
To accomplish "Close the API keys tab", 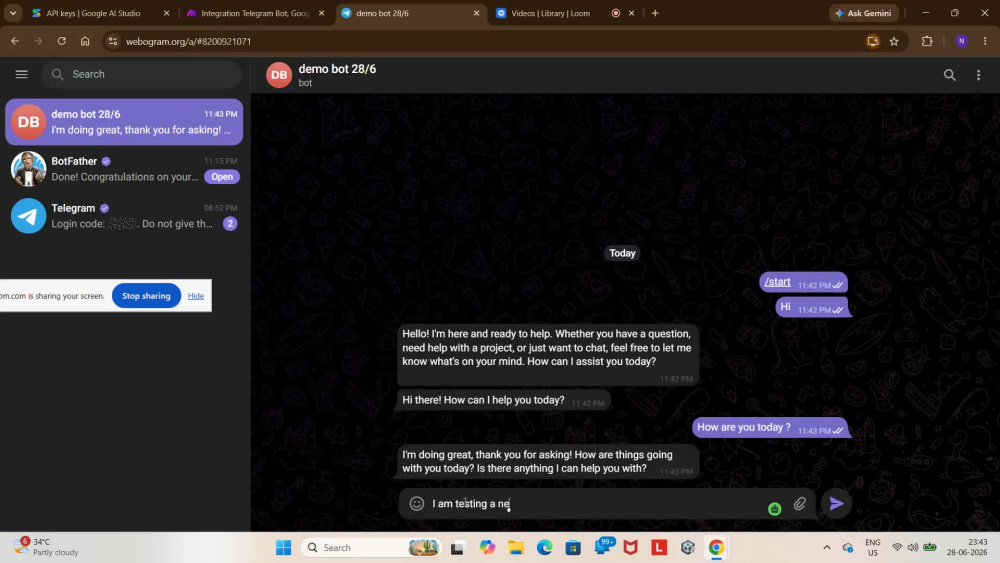I will click(x=166, y=13).
